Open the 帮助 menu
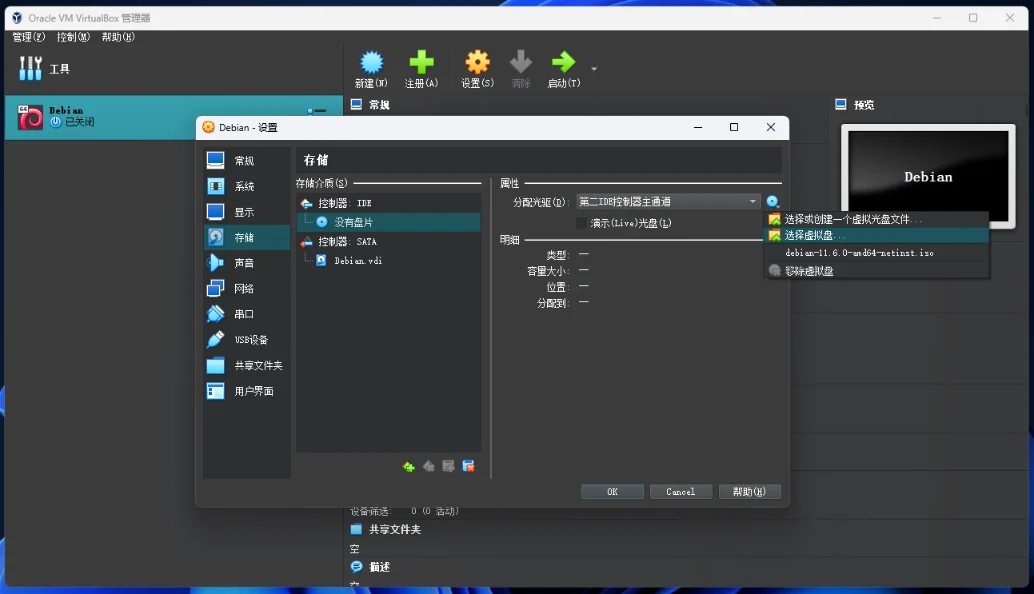1034x594 pixels. 118,37
